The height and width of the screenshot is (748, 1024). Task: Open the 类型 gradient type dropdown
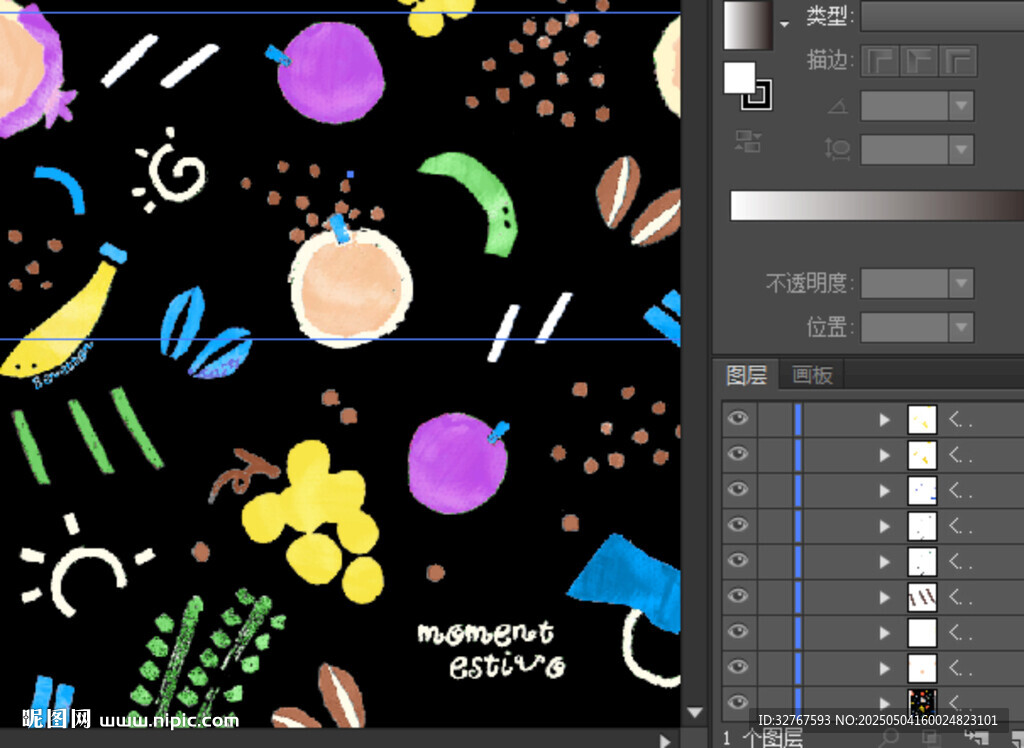940,17
